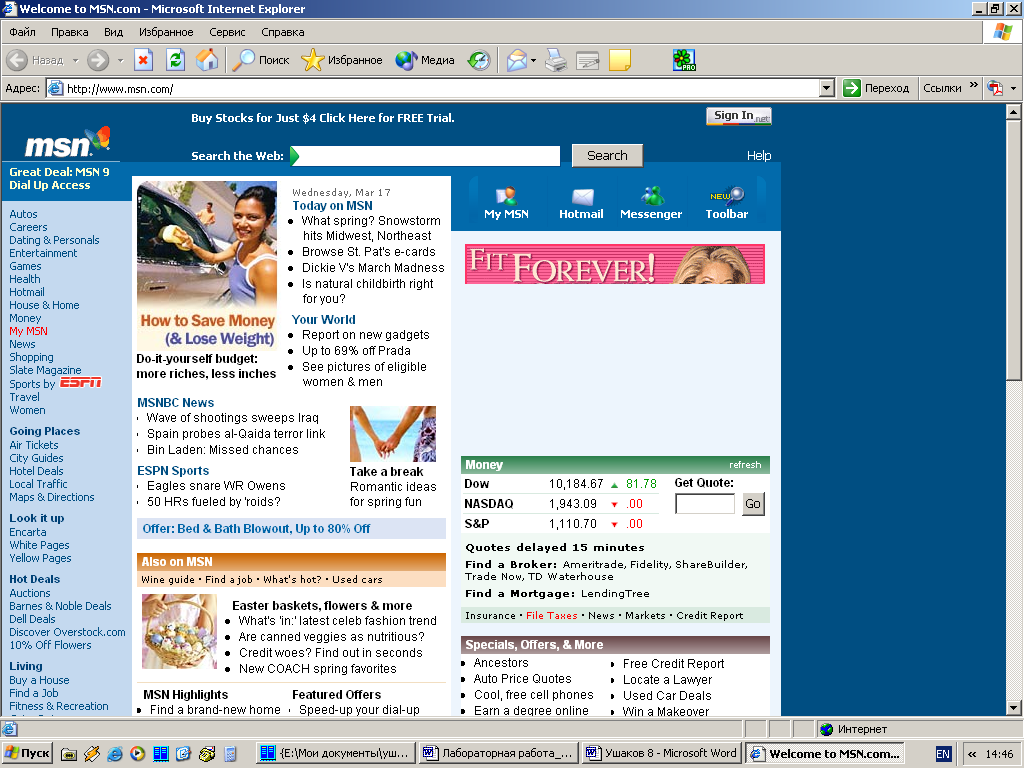Click the Get Quote input field
Image resolution: width=1024 pixels, height=768 pixels.
705,504
